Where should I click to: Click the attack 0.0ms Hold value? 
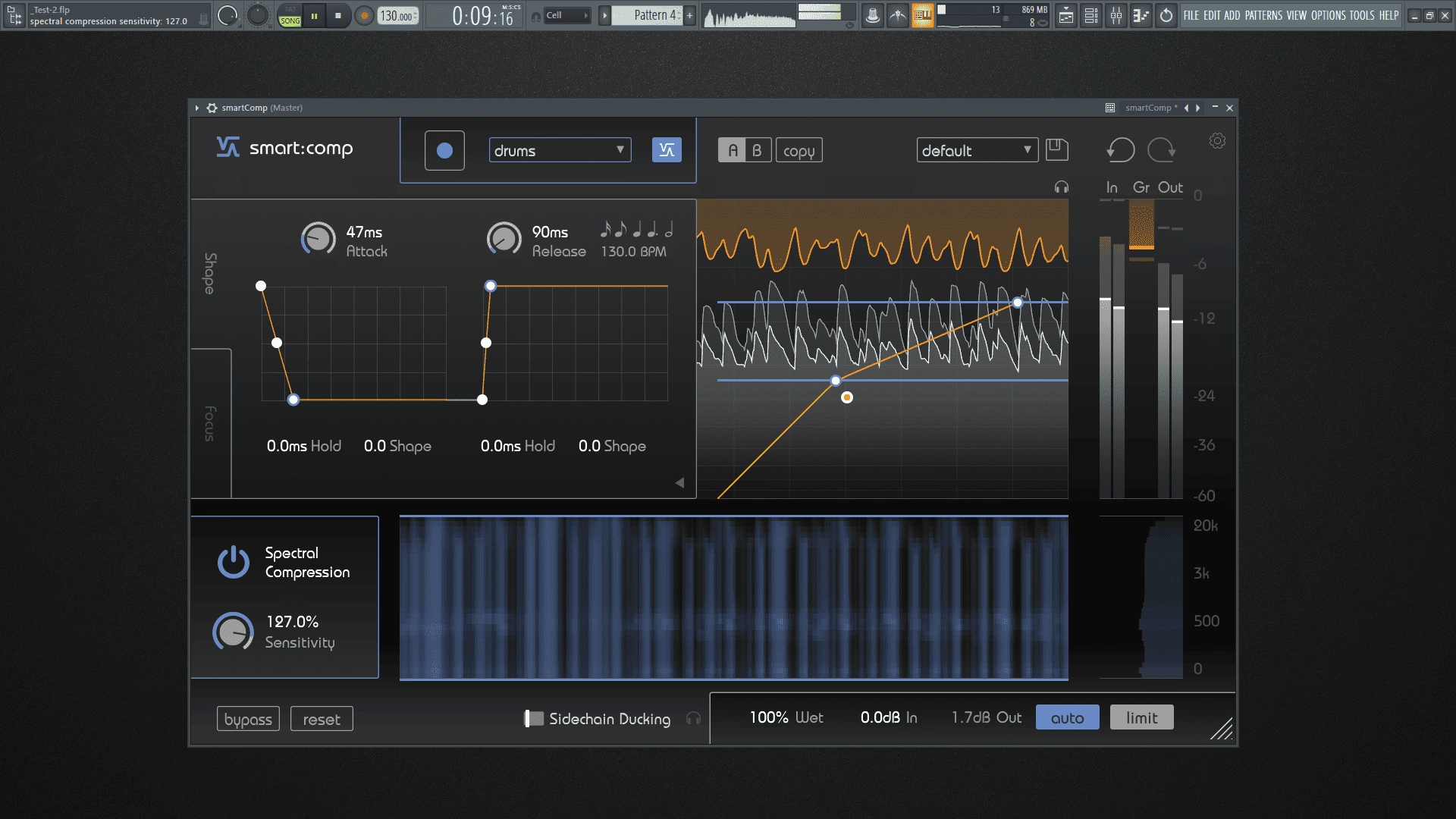[287, 446]
